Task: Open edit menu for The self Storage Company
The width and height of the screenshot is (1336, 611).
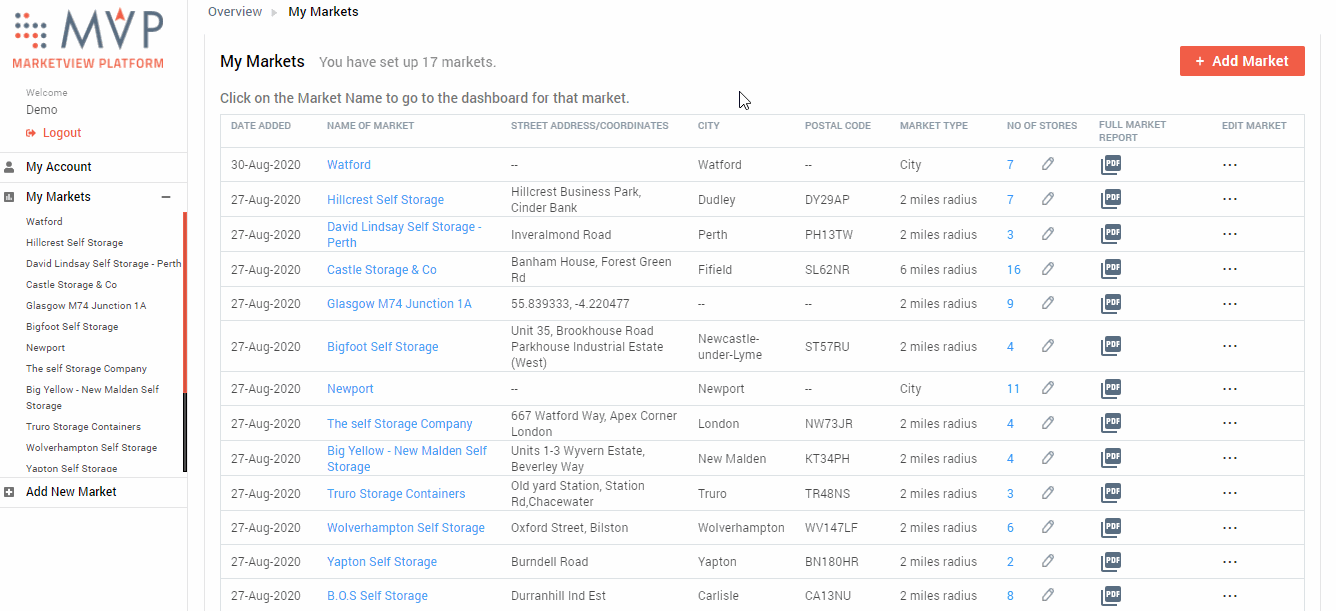Action: point(1230,424)
